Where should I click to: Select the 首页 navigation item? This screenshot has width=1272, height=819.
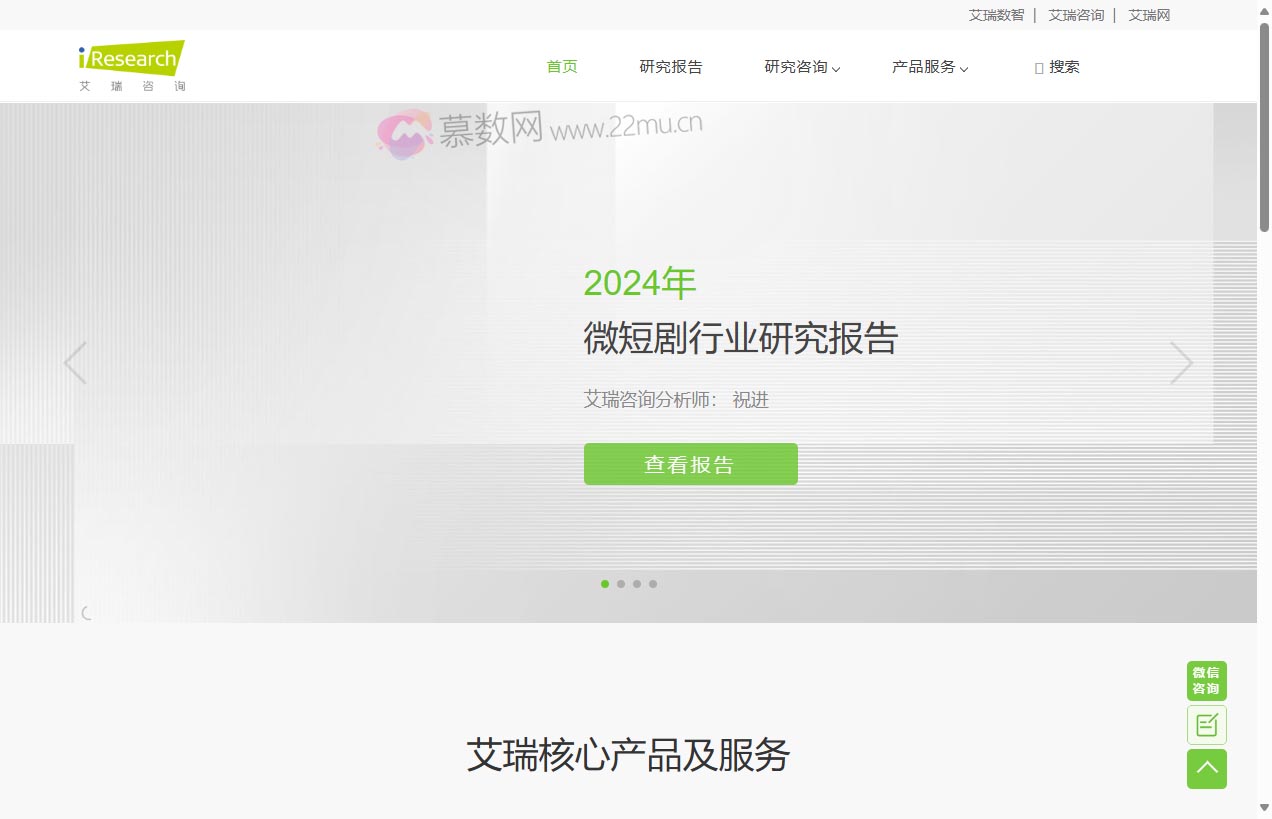coord(561,67)
